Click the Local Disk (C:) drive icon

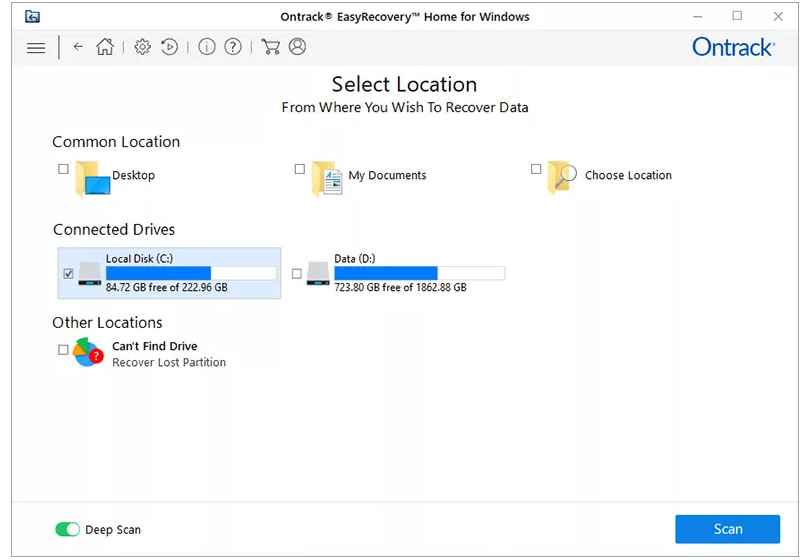tap(90, 274)
